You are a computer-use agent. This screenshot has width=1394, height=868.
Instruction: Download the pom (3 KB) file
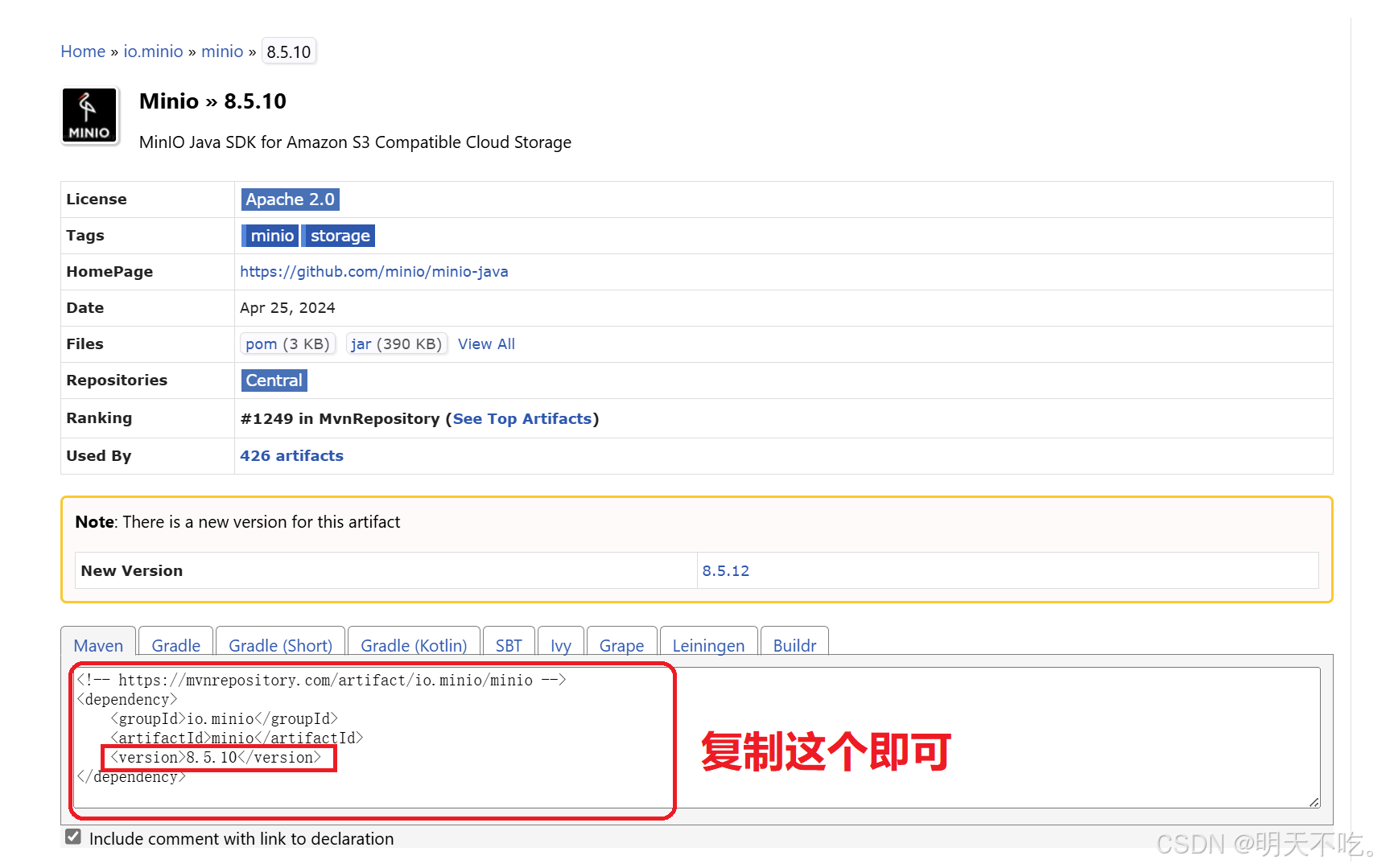click(287, 344)
